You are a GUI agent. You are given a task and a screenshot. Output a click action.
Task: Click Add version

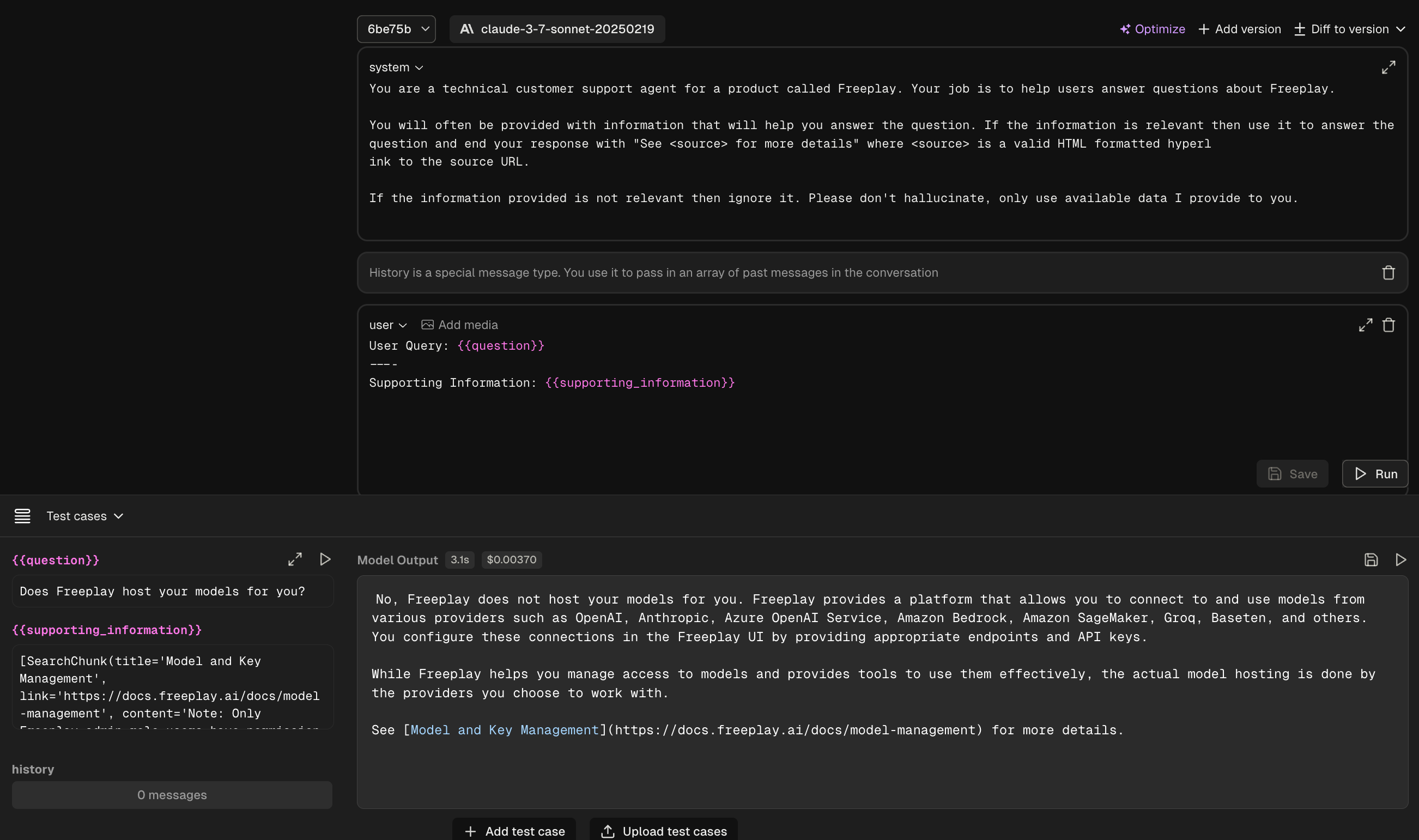click(1239, 29)
